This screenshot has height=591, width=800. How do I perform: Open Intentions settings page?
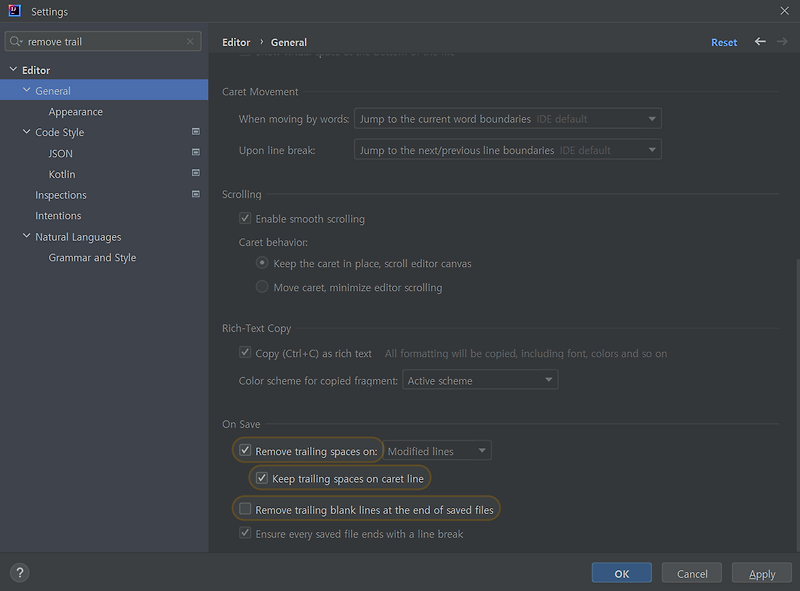[x=58, y=216]
